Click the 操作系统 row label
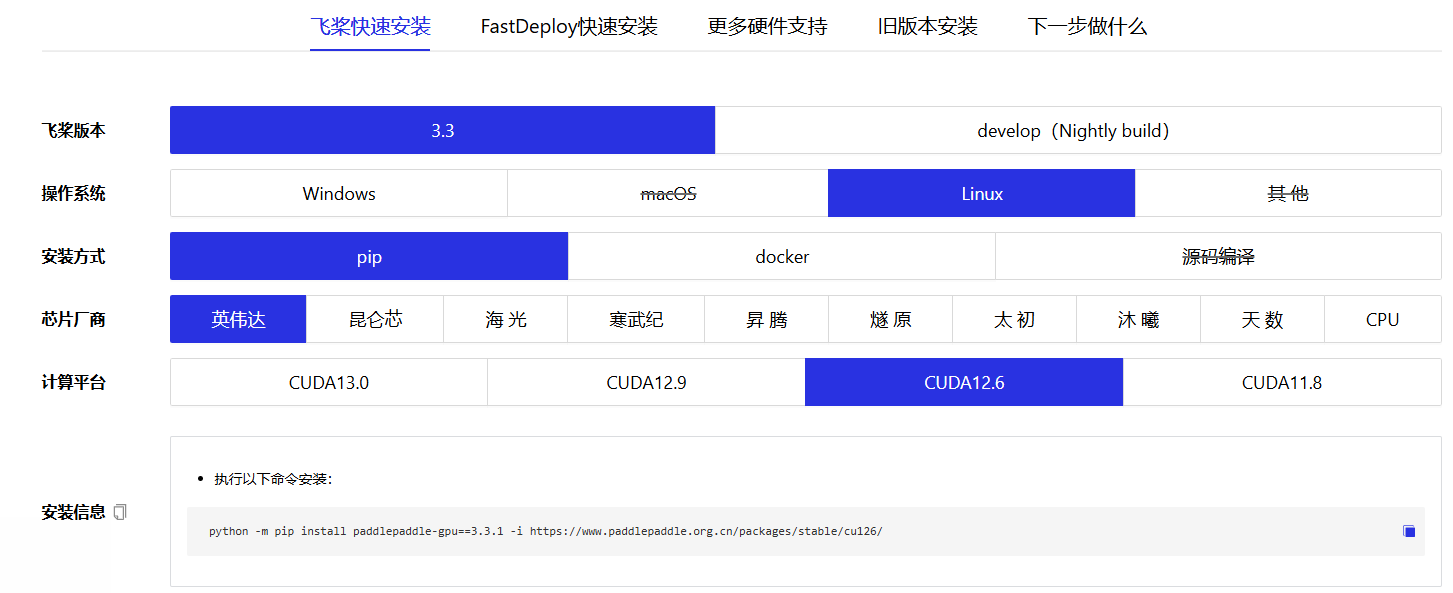Viewport: 1453px width, 593px height. coord(73,193)
